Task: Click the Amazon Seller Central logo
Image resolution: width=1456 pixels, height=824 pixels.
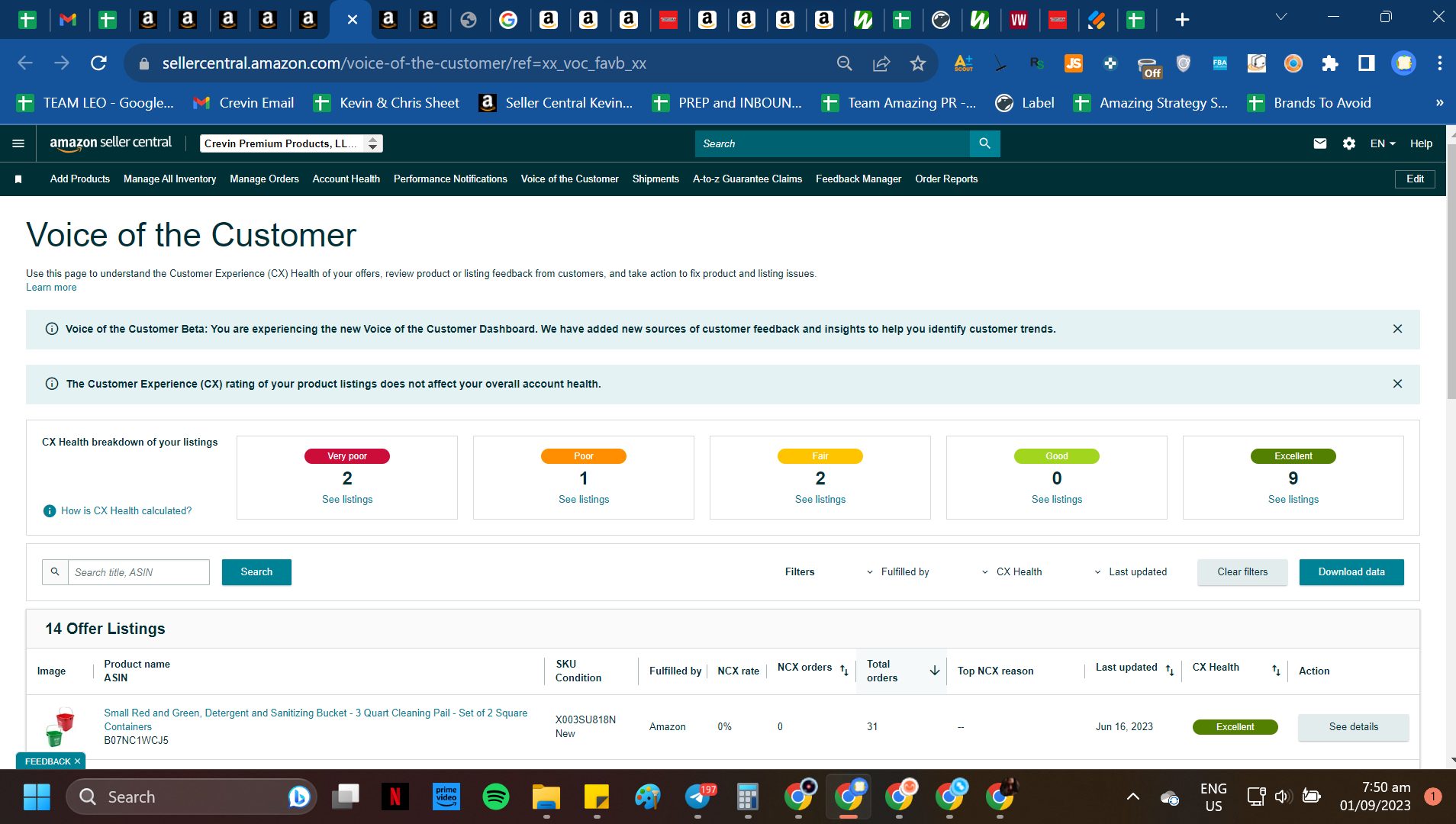Action: pos(111,143)
